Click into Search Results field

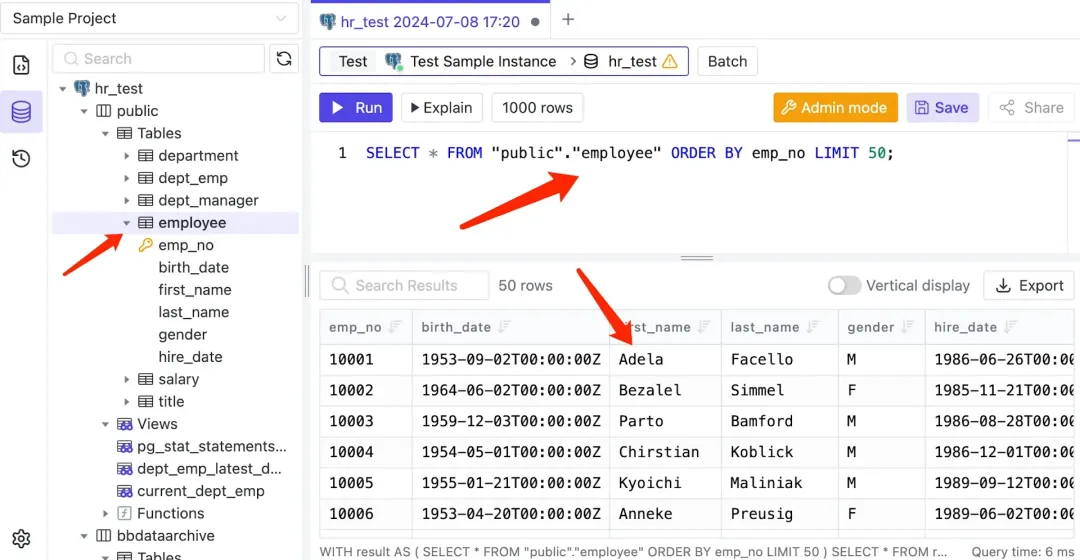pyautogui.click(x=404, y=285)
